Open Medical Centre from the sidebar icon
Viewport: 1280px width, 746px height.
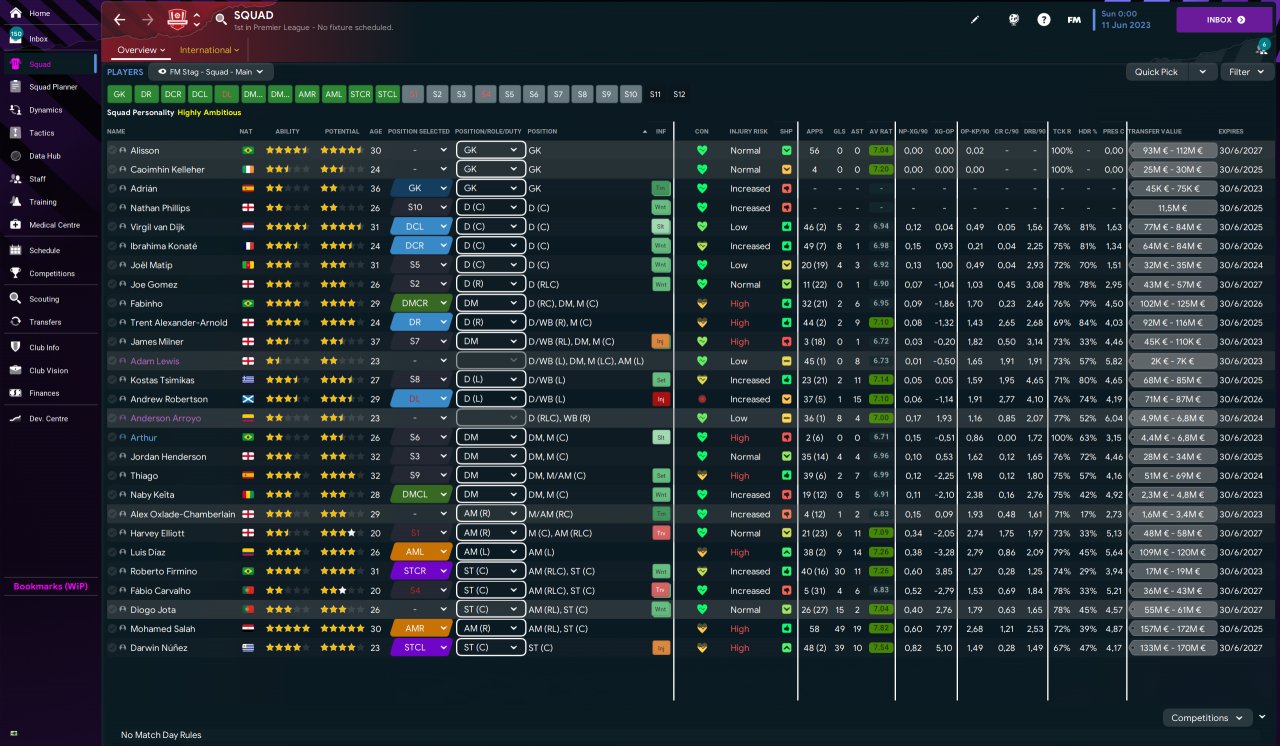15,224
